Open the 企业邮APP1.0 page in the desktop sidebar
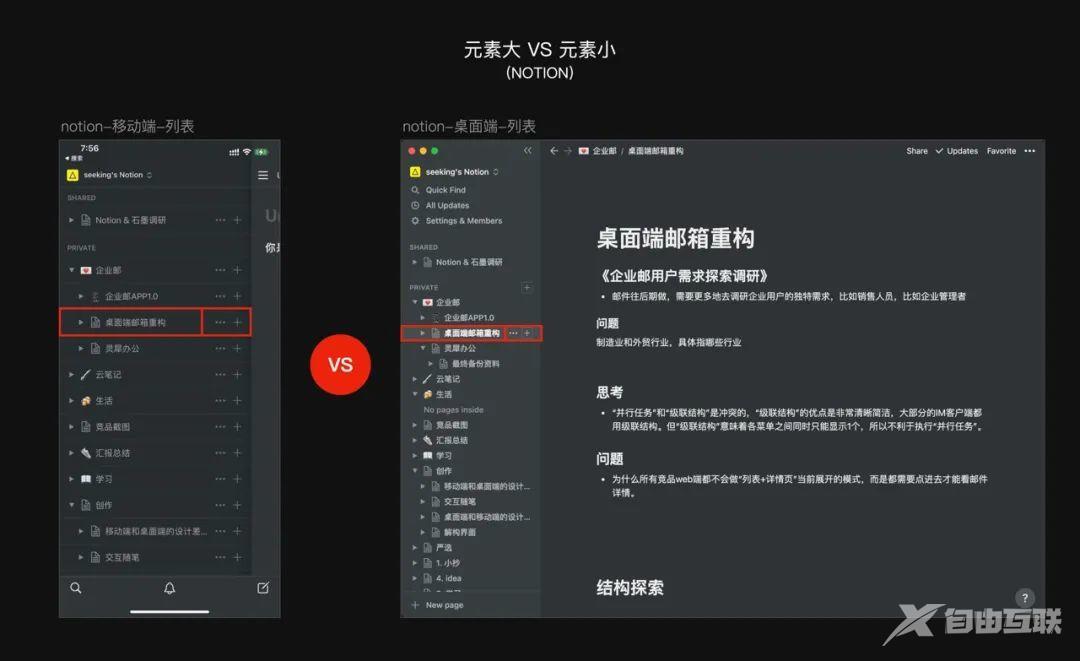 (468, 317)
